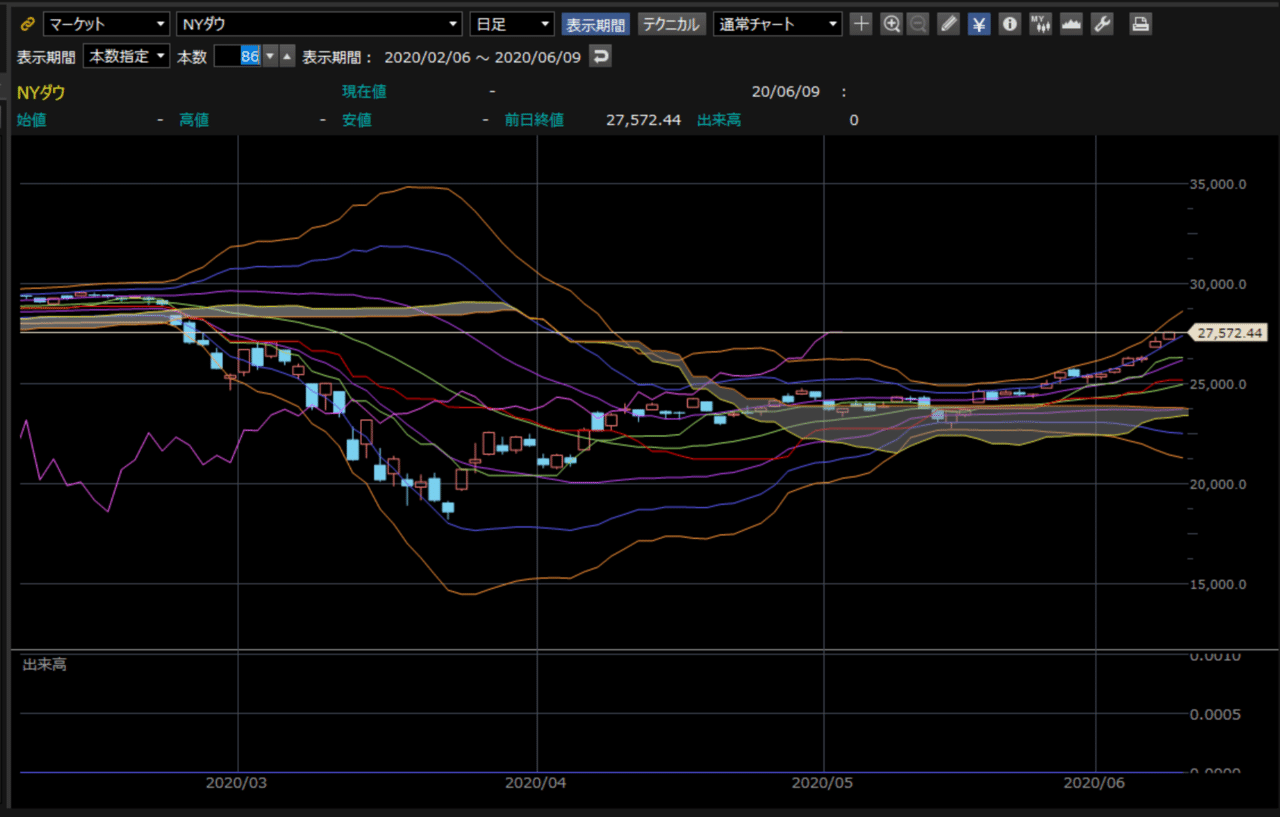
Task: Open the wrench settings tool
Action: tap(1102, 24)
